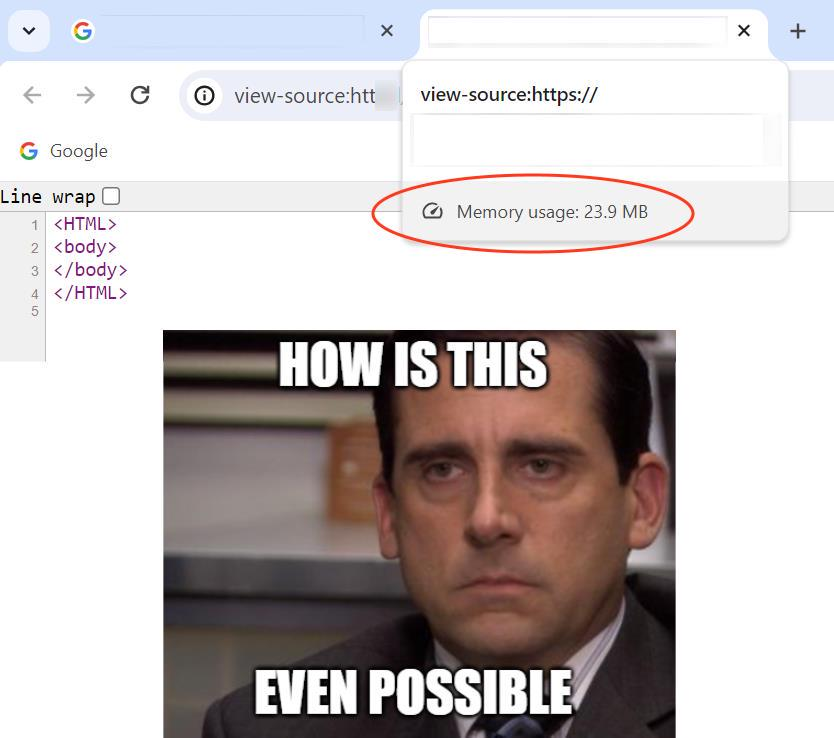This screenshot has height=738, width=834.
Task: Open a new tab with plus button
Action: (x=797, y=31)
